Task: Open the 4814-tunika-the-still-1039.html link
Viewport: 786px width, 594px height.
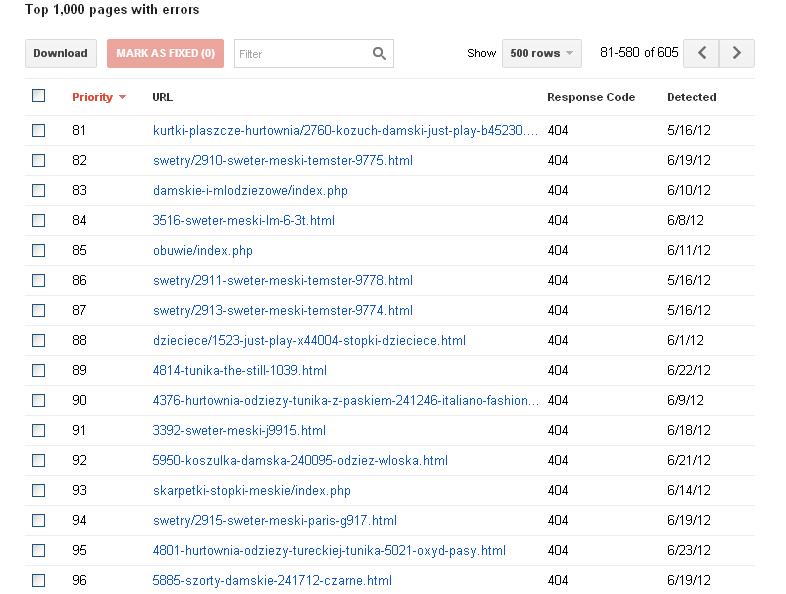Action: pyautogui.click(x=239, y=370)
